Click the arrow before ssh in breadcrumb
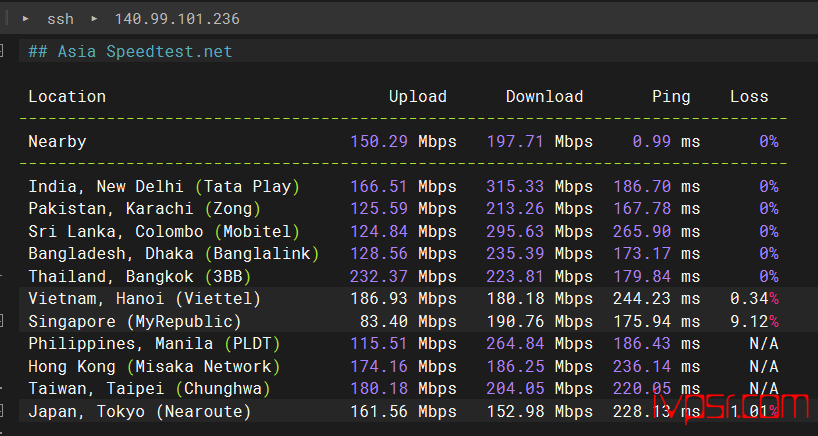Image resolution: width=818 pixels, height=436 pixels. coord(26,19)
